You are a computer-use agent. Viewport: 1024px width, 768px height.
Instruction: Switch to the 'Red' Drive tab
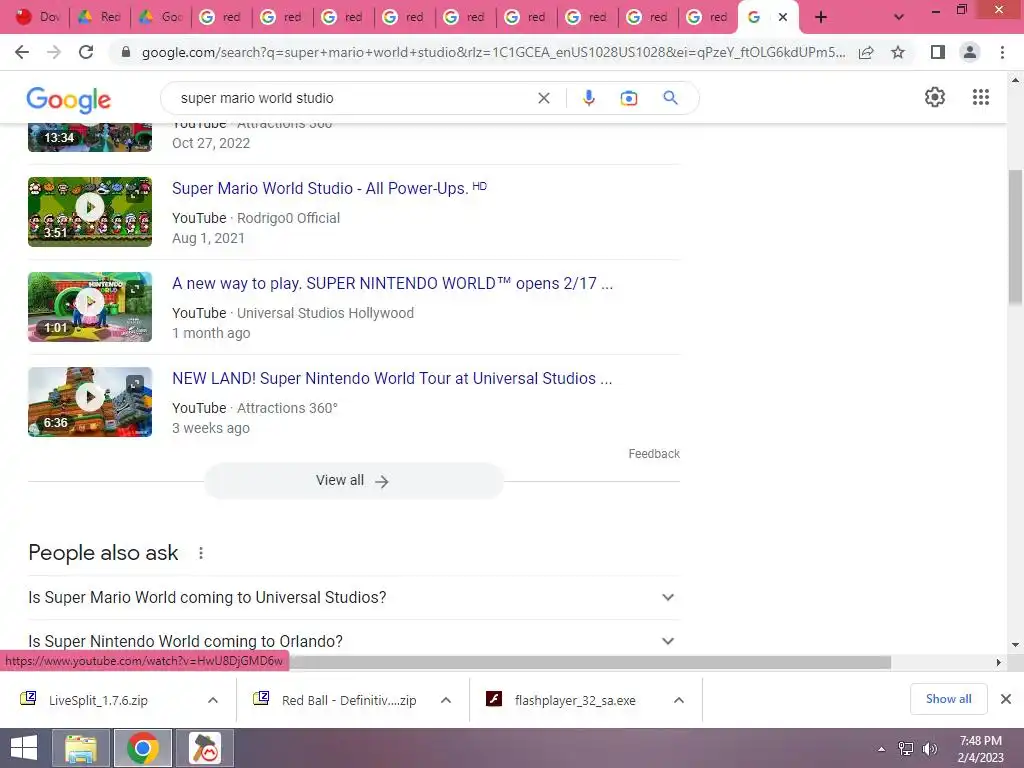[x=99, y=17]
